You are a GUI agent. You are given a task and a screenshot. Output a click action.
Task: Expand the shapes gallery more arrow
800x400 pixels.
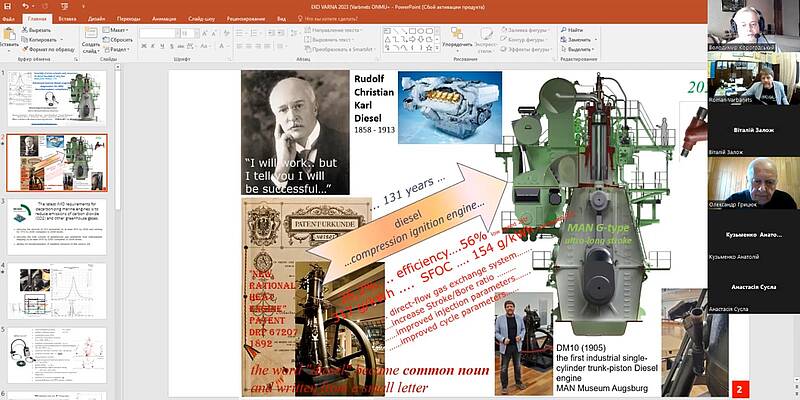(437, 48)
